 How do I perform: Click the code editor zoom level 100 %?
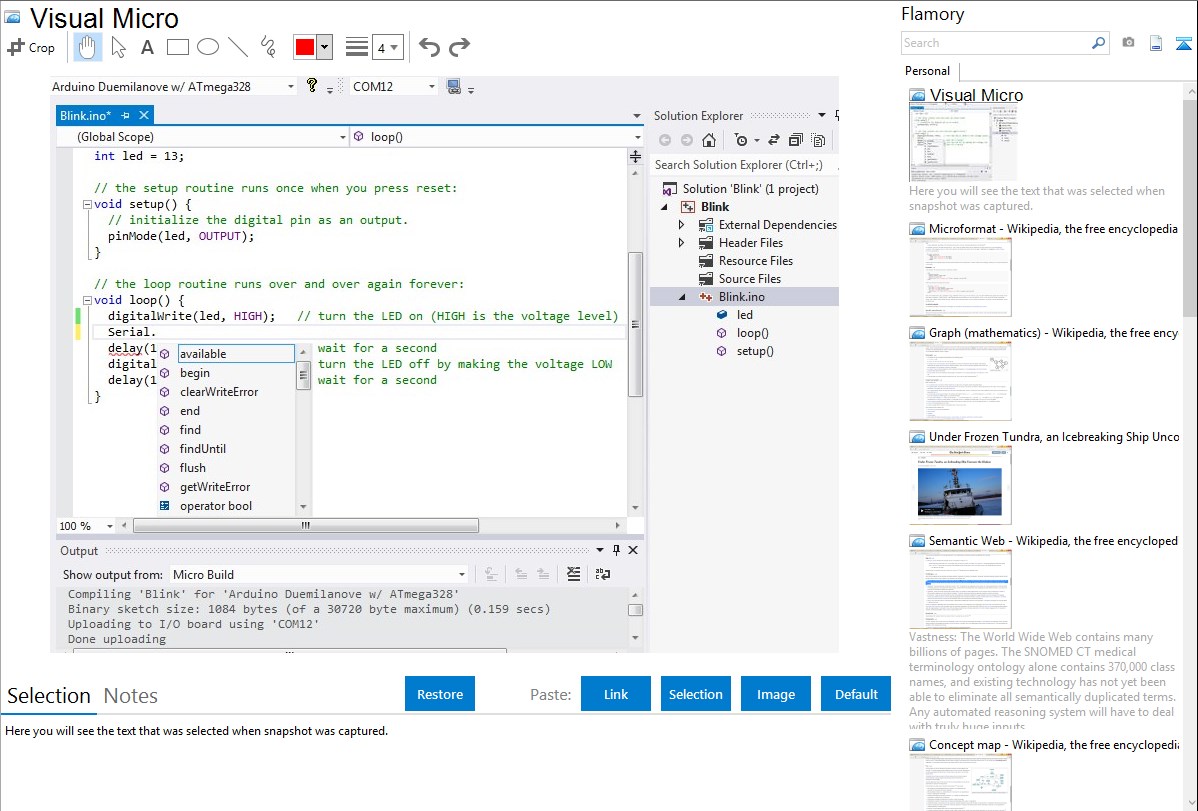coord(75,526)
